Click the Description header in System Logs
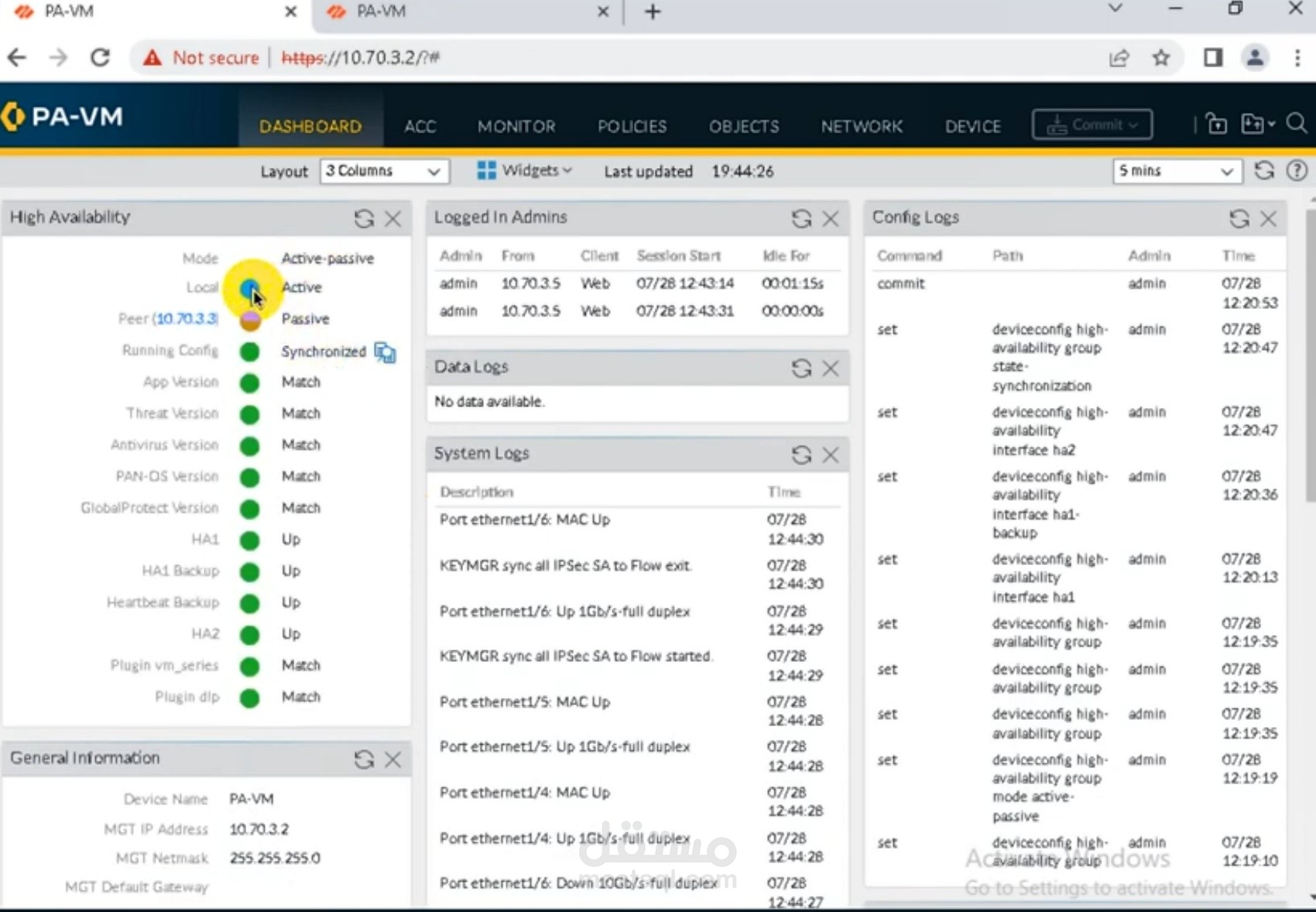Screen dimensions: 1316x912 [x=476, y=492]
